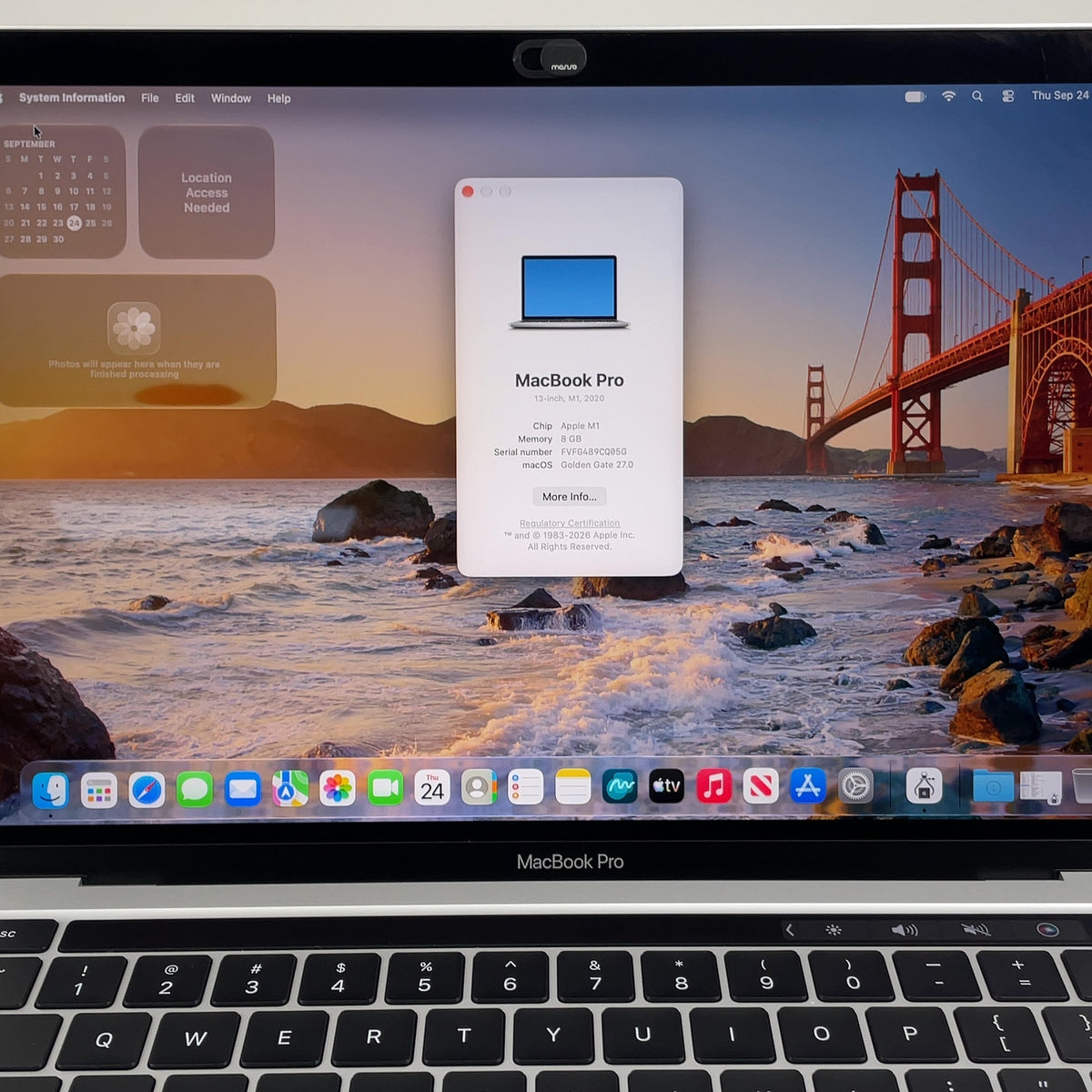
Task: Open the Apple TV app in Dock
Action: point(666,786)
